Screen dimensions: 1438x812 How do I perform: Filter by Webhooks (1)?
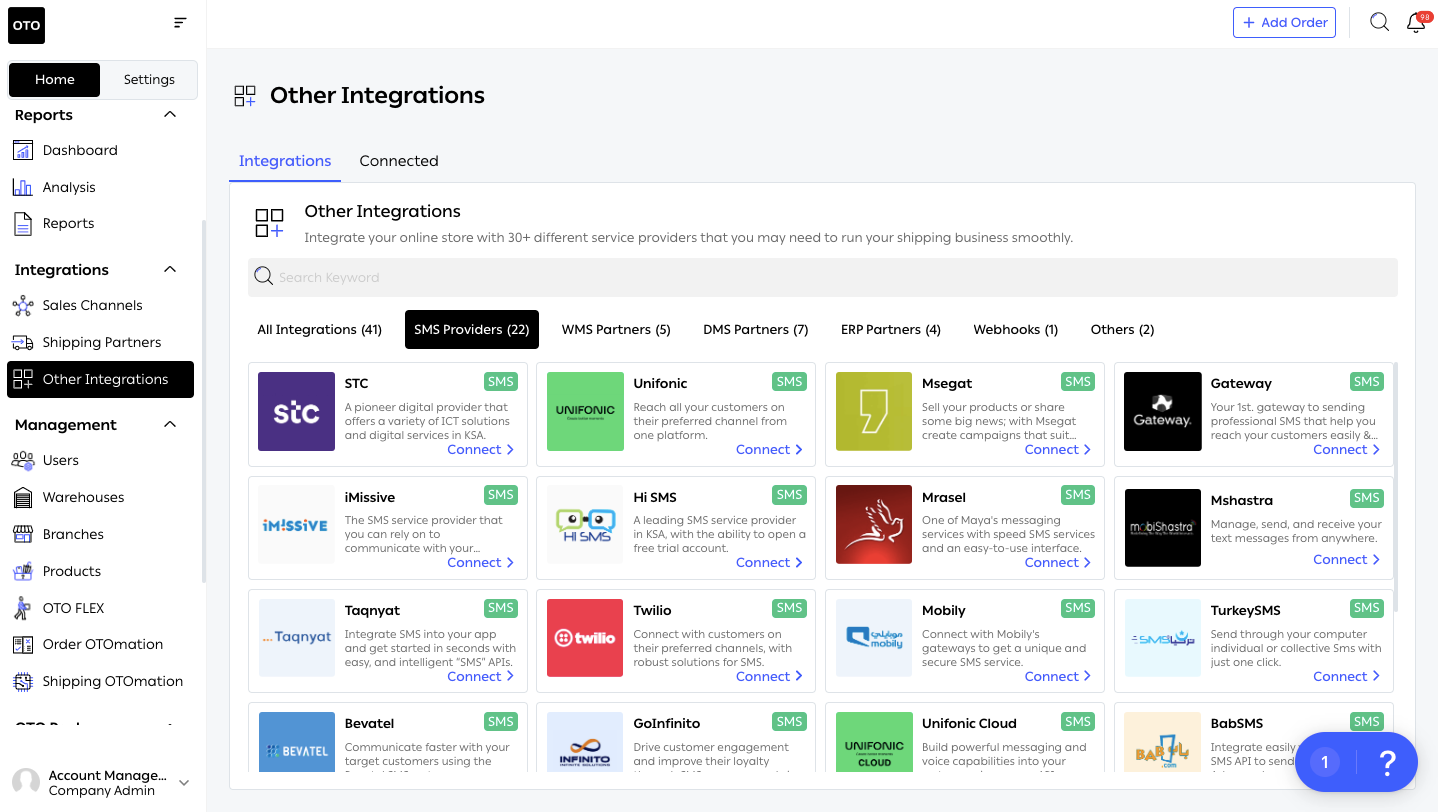(1016, 329)
